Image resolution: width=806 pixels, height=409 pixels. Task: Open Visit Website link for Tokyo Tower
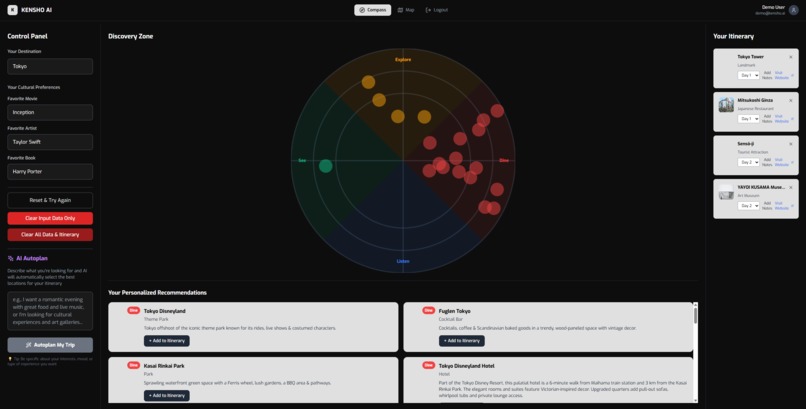tap(782, 76)
